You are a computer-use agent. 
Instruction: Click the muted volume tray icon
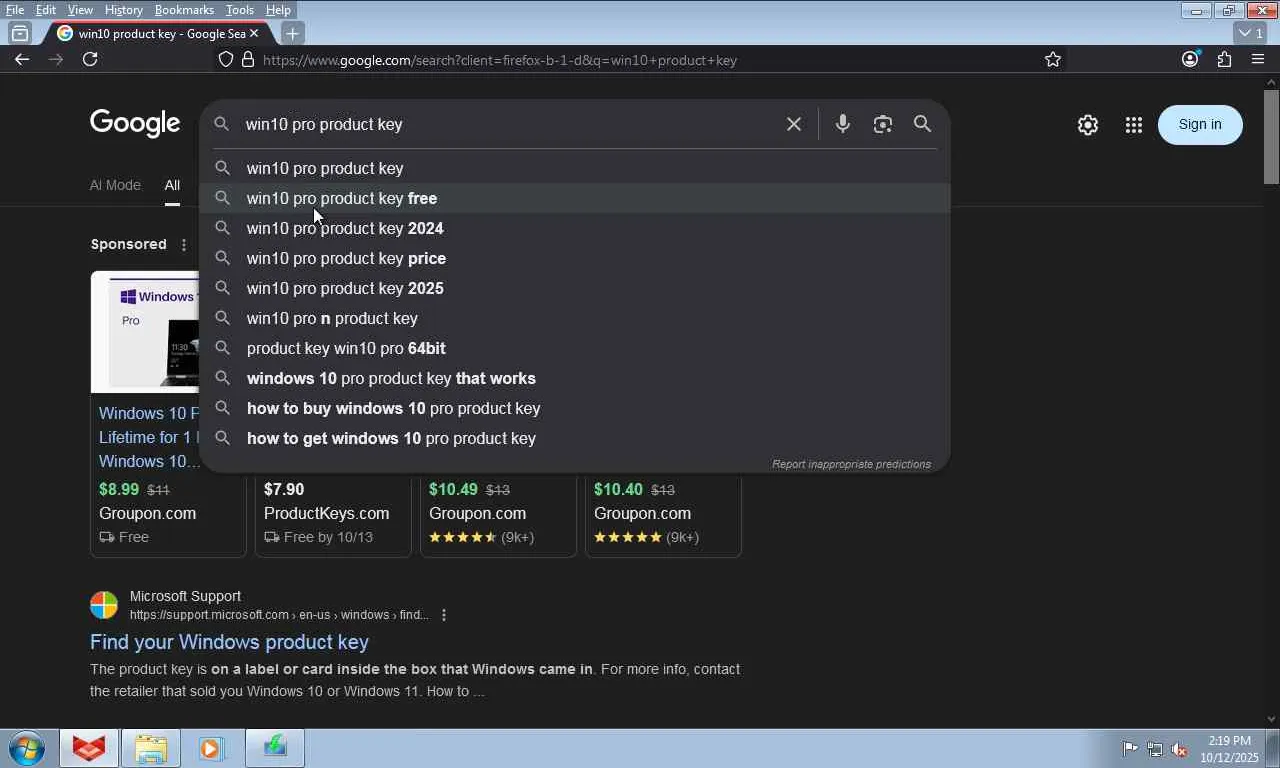[1179, 748]
